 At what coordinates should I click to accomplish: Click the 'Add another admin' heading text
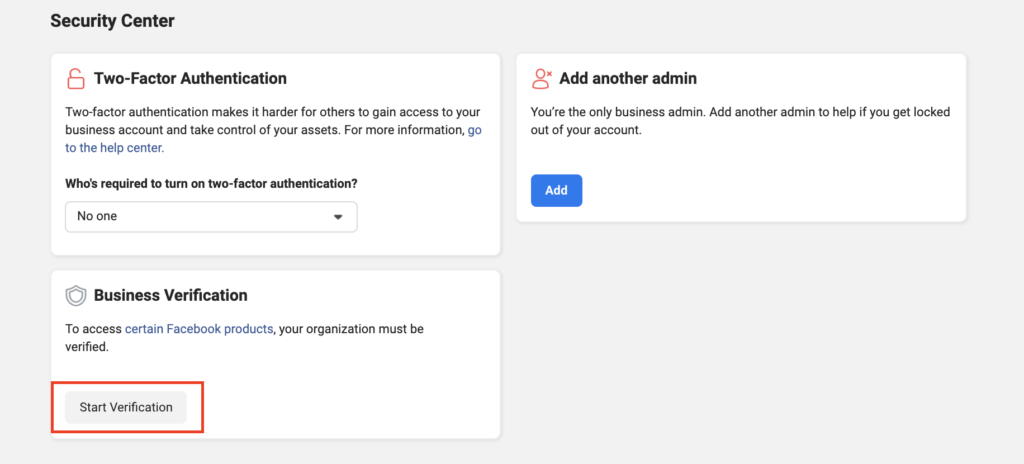tap(628, 78)
